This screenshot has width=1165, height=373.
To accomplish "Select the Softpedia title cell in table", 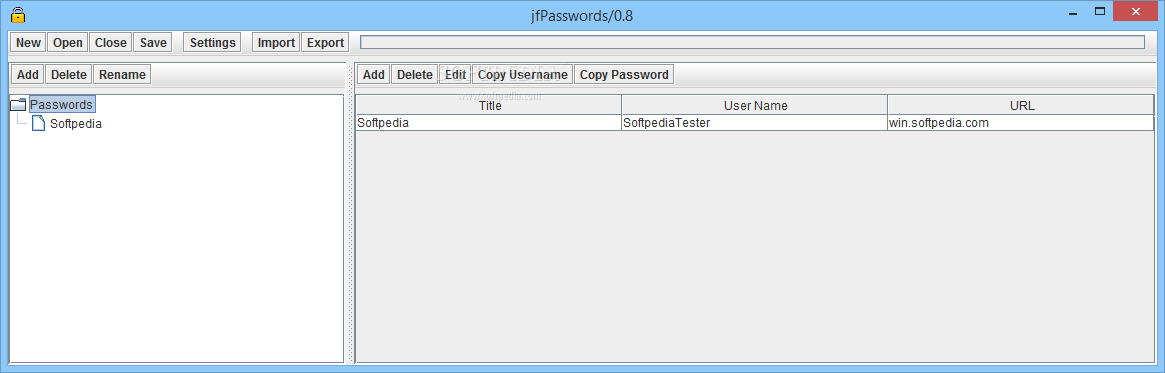I will click(489, 123).
